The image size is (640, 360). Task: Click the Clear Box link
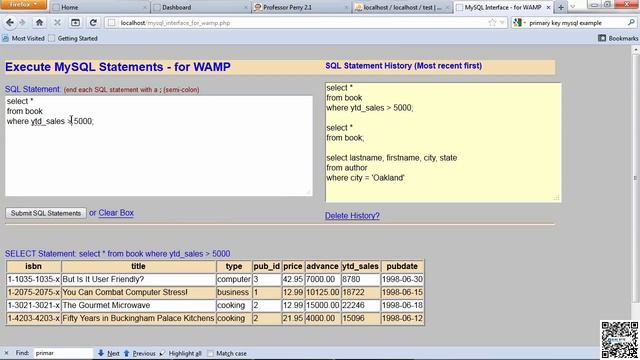tap(116, 213)
